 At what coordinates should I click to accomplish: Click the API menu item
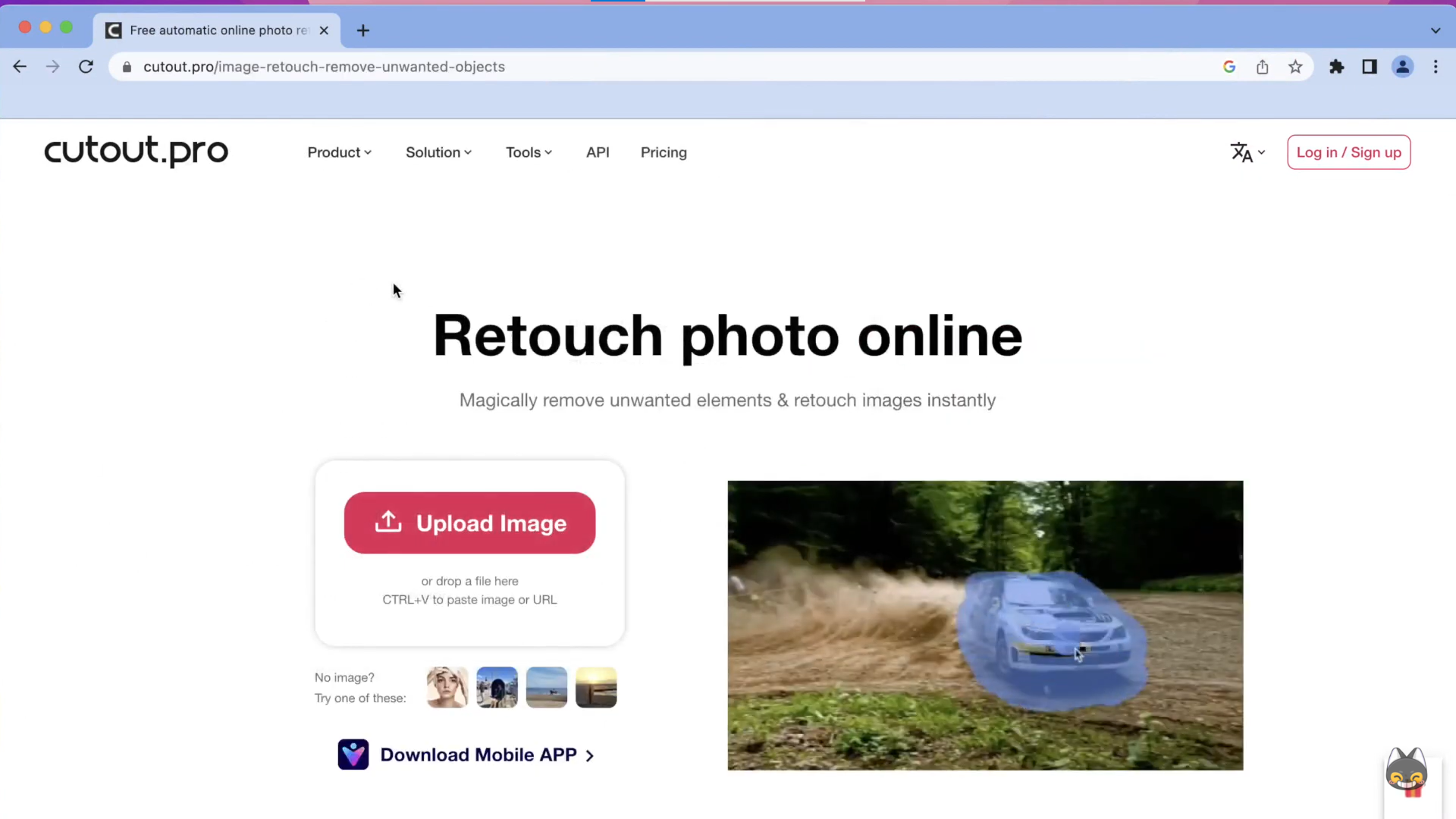pyautogui.click(x=597, y=152)
